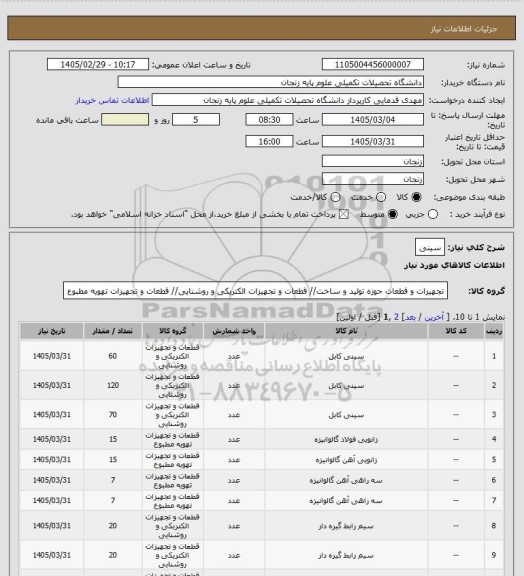The width and height of the screenshot is (524, 576).
Task: Click the بعد pagination link
Action: tap(410, 317)
